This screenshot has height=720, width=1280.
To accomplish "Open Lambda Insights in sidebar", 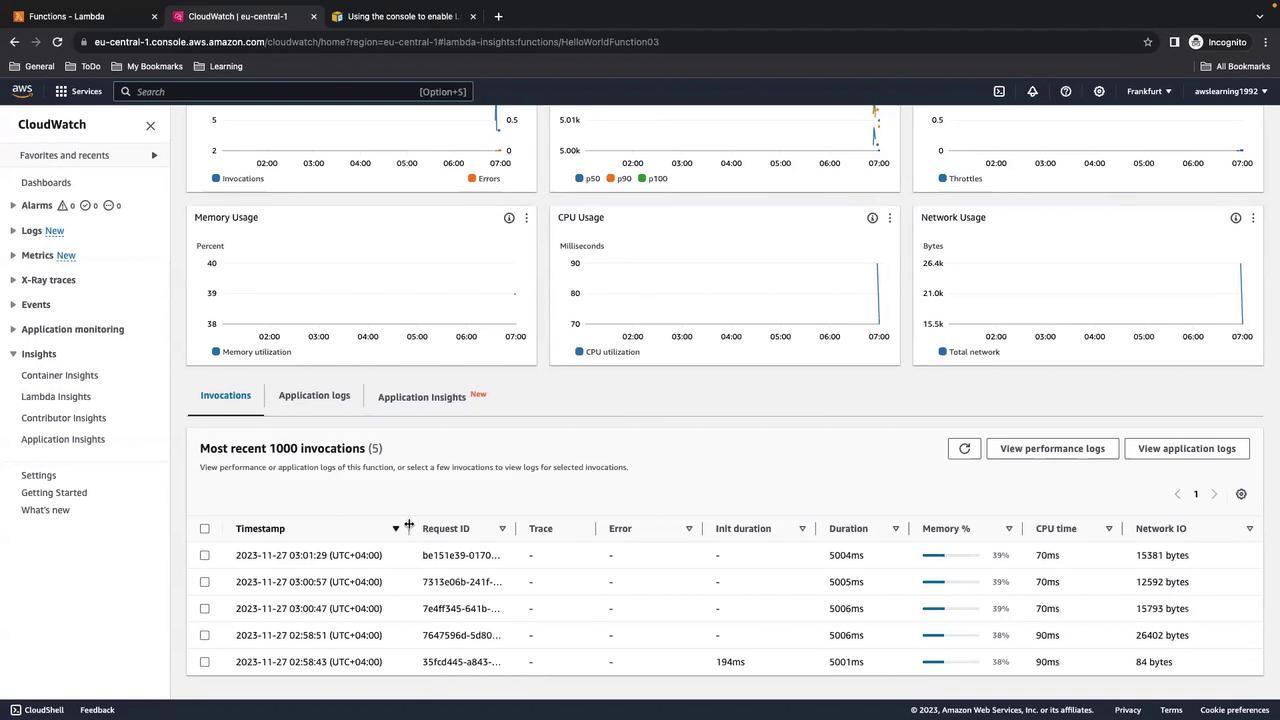I will (x=56, y=397).
